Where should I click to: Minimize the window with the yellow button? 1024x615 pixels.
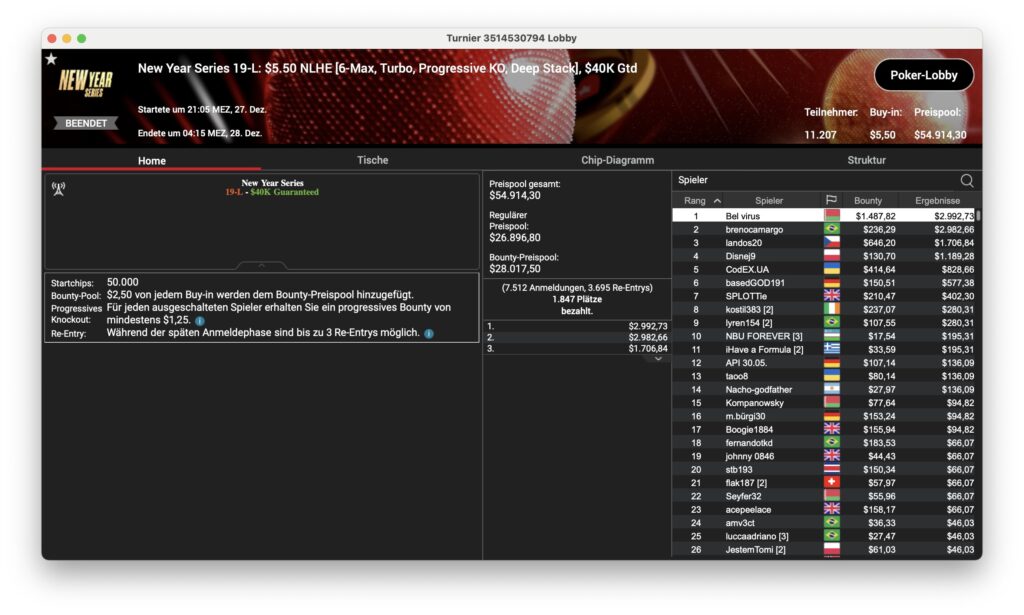pos(66,38)
